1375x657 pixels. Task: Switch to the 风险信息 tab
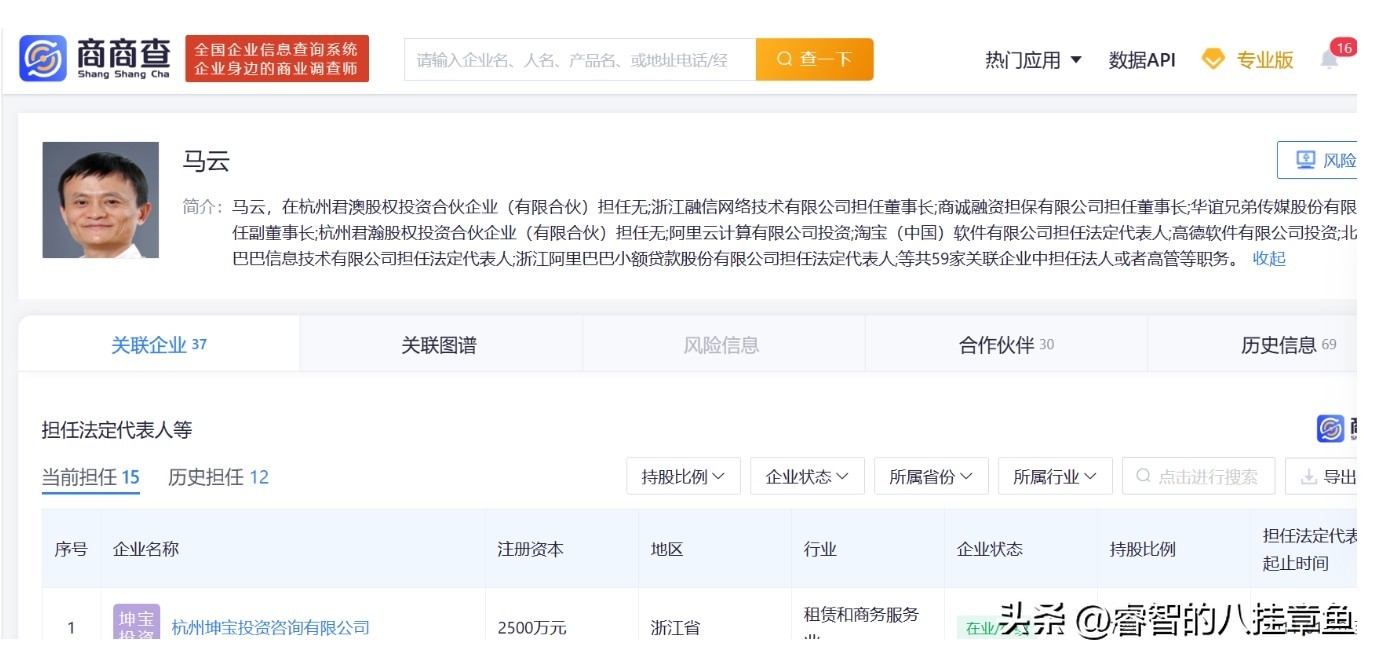click(x=721, y=345)
